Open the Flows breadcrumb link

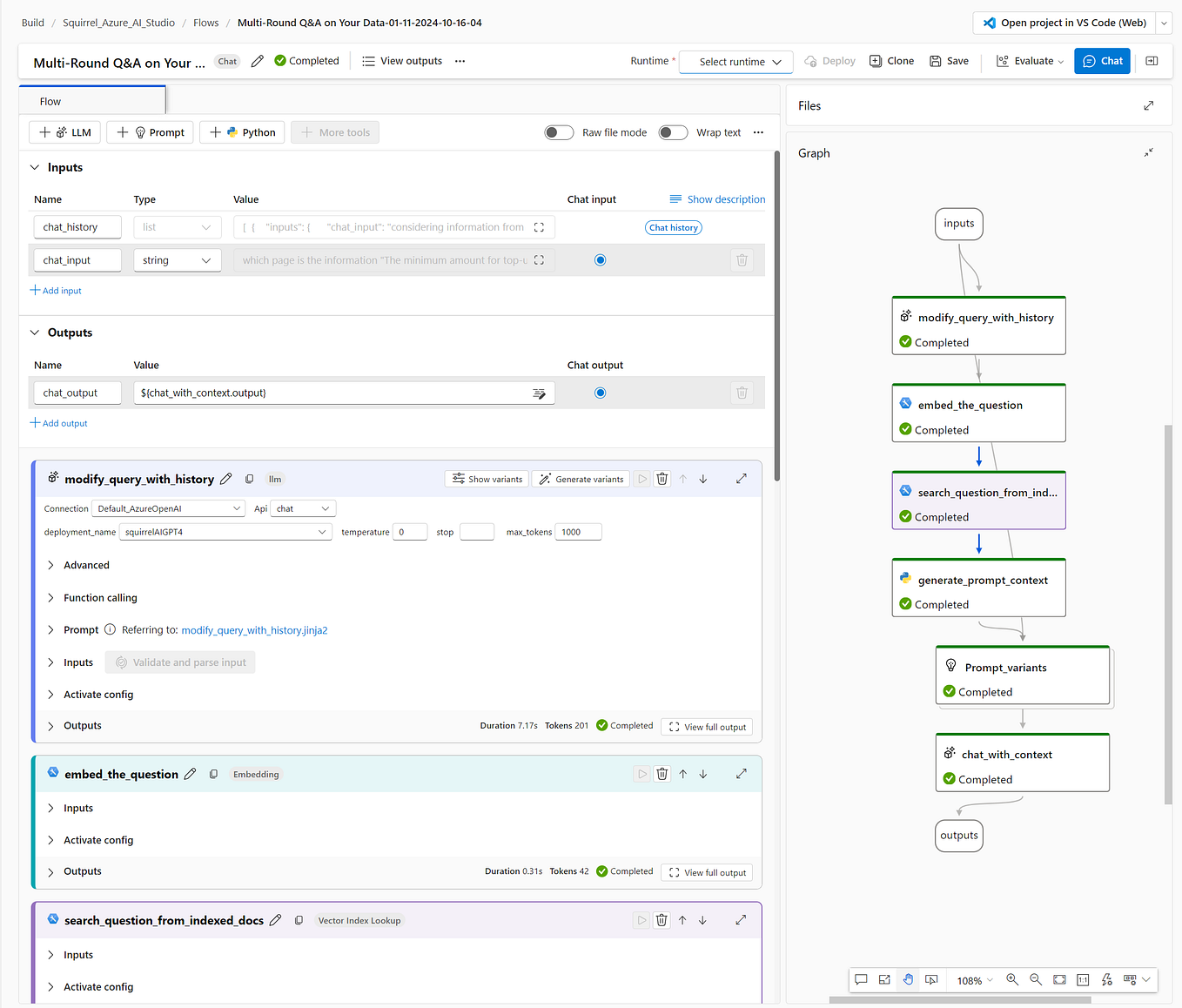[205, 23]
